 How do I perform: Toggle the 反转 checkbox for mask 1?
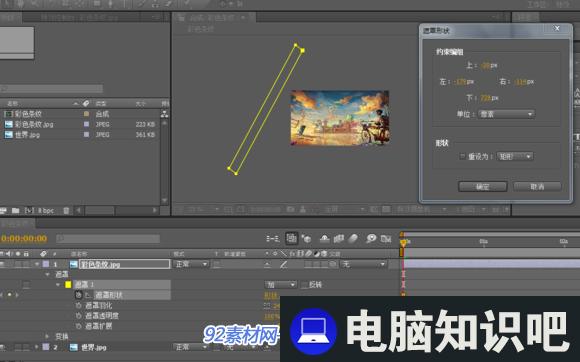(x=304, y=285)
